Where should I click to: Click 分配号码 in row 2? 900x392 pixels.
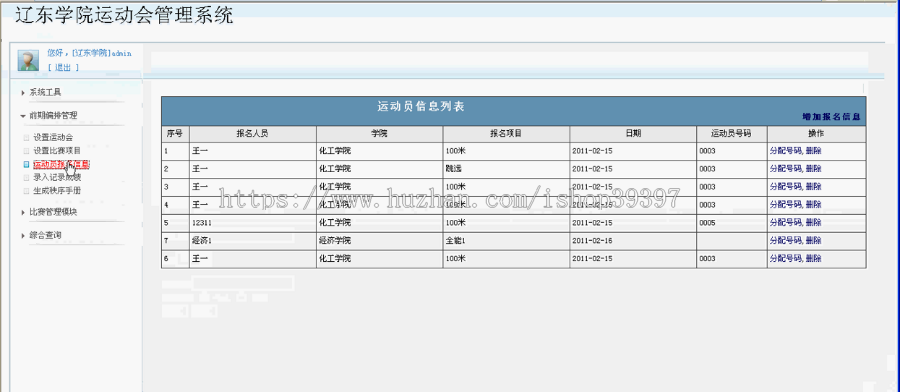[785, 169]
